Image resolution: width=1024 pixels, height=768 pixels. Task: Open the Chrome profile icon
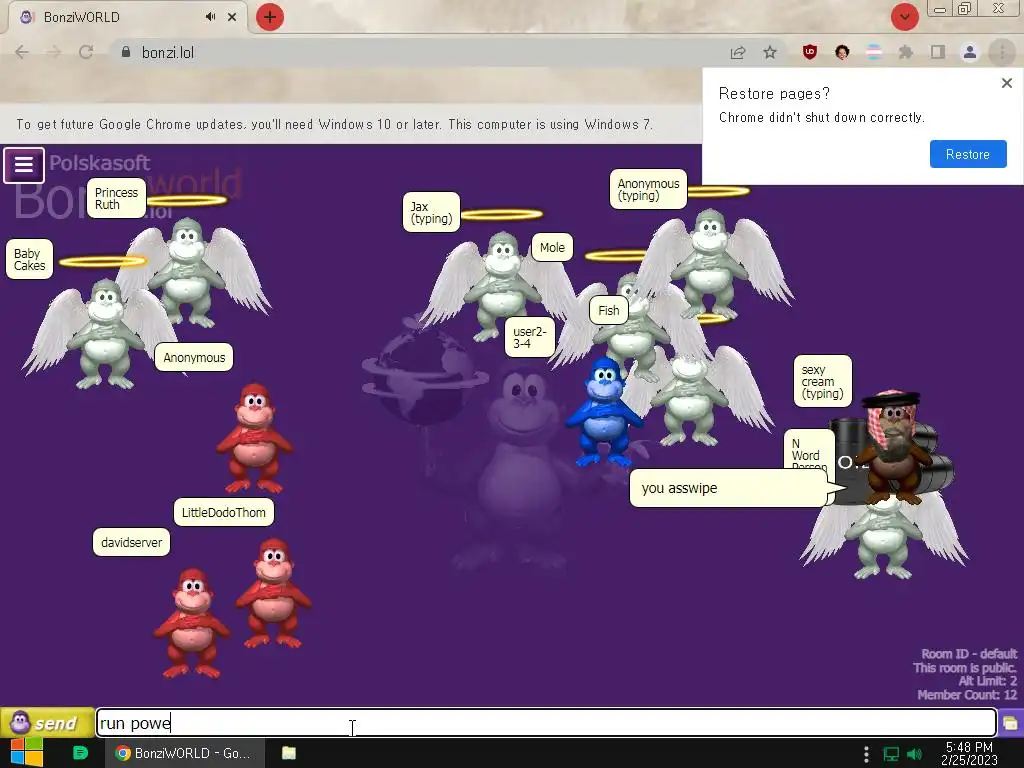(x=970, y=52)
